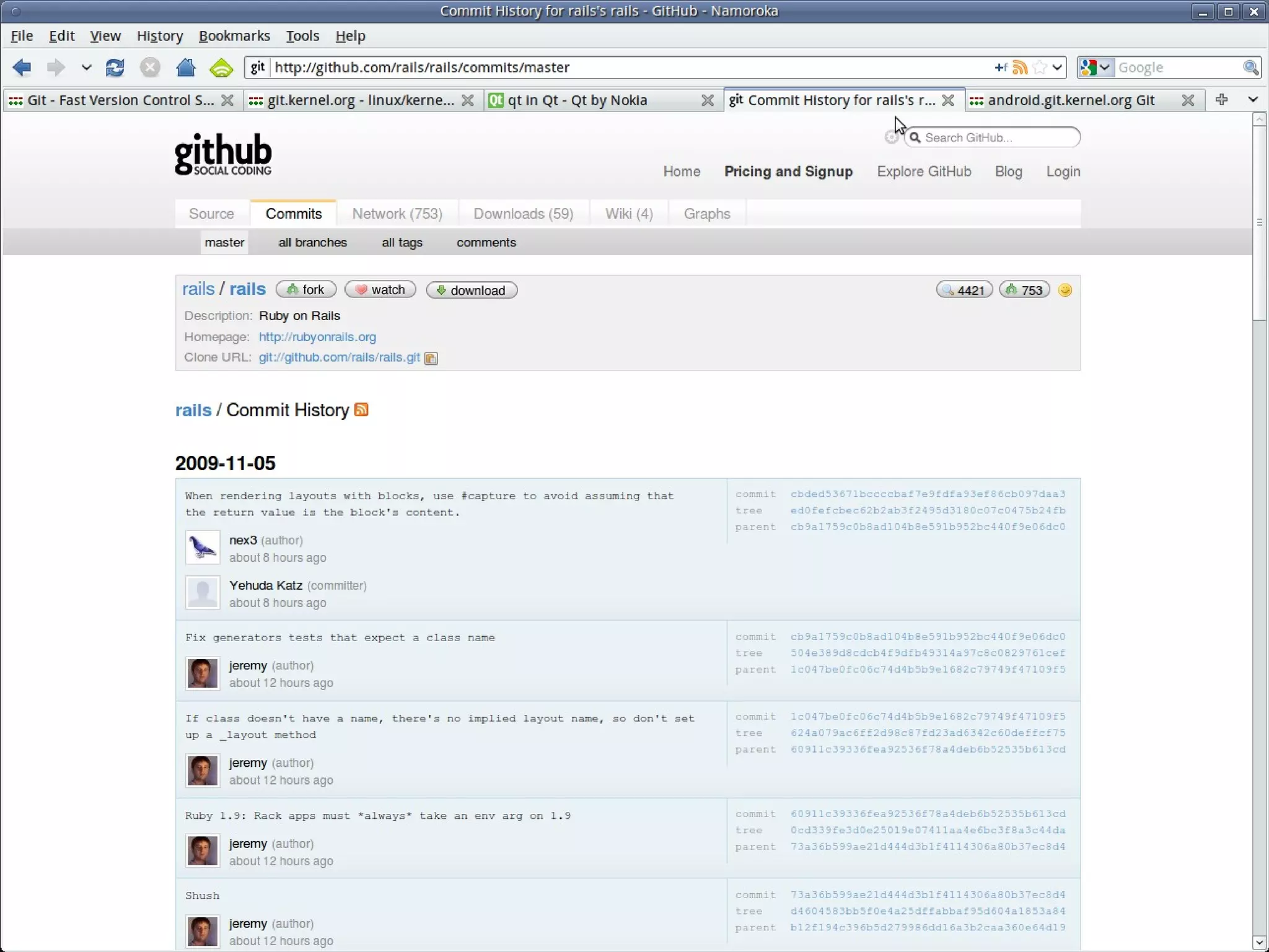
Task: Click the browser Back arrow button
Action: click(x=22, y=68)
